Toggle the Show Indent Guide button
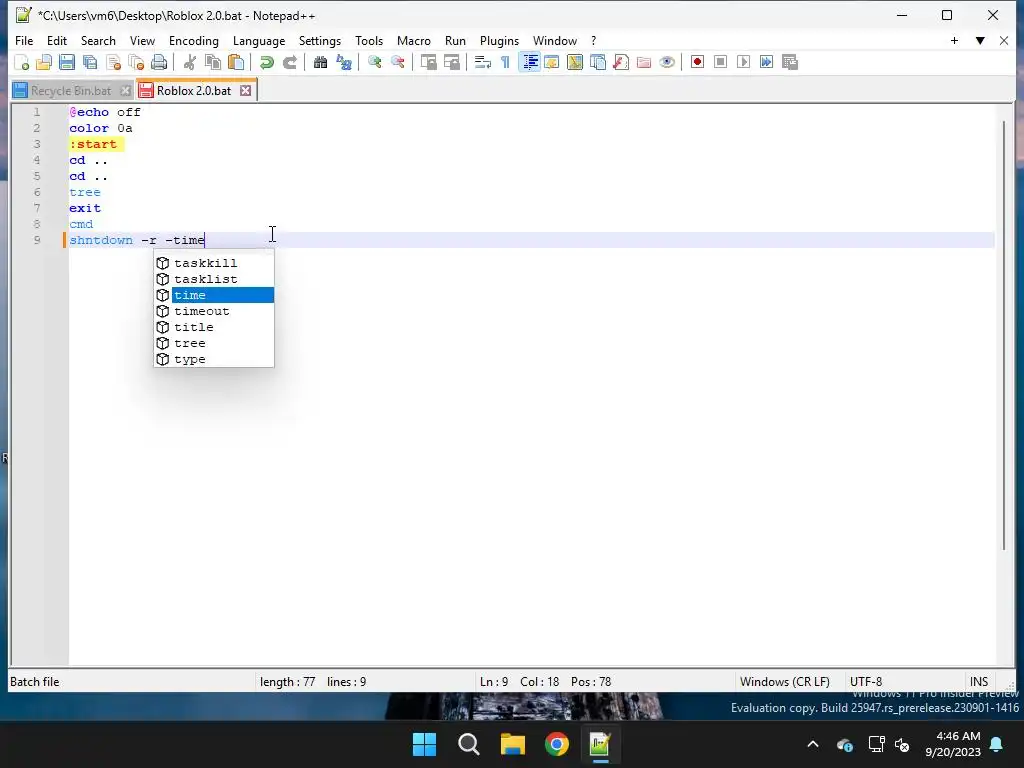 coord(530,62)
